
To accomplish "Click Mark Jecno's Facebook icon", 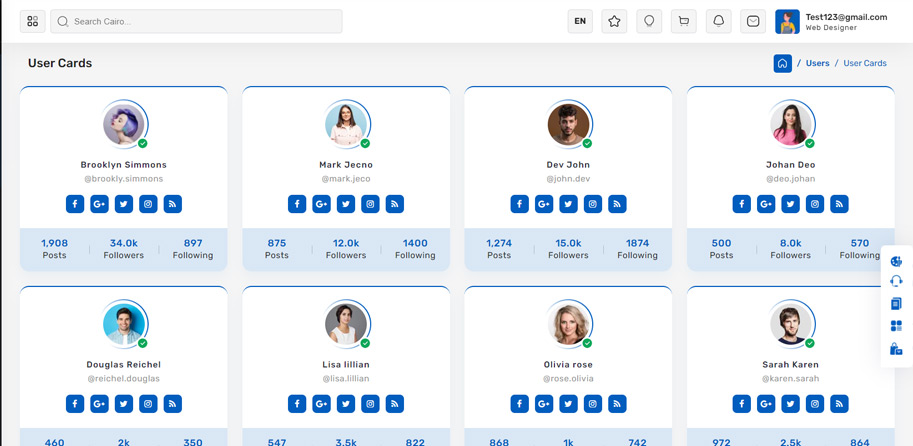I will click(297, 204).
